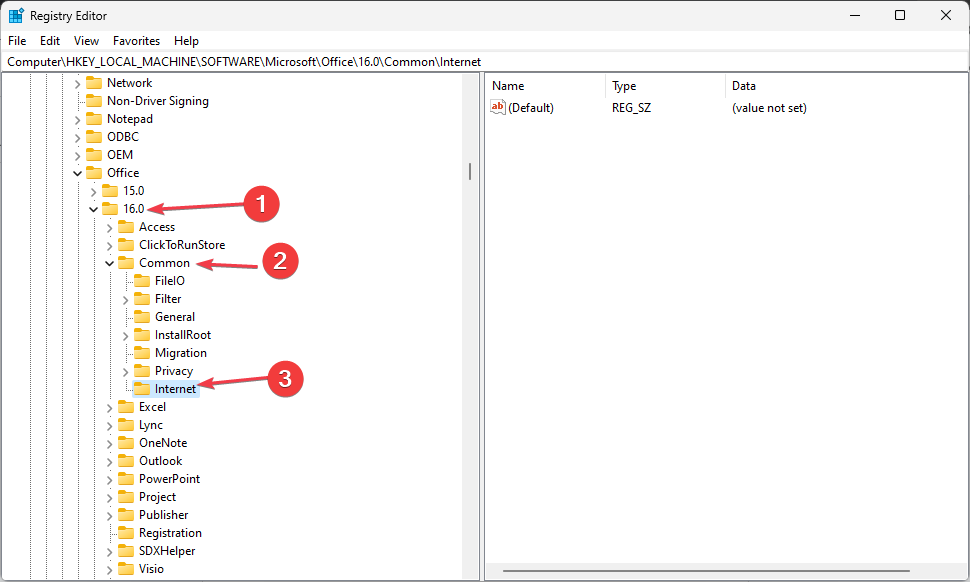970x582 pixels.
Task: Expand the Network key
Action: (x=77, y=83)
